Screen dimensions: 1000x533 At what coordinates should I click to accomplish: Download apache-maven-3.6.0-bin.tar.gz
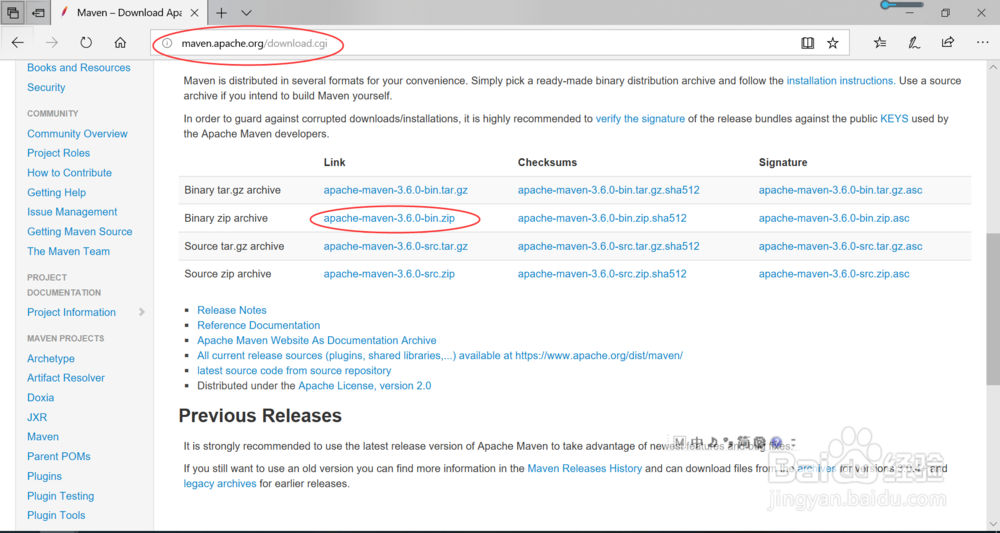pyautogui.click(x=395, y=190)
